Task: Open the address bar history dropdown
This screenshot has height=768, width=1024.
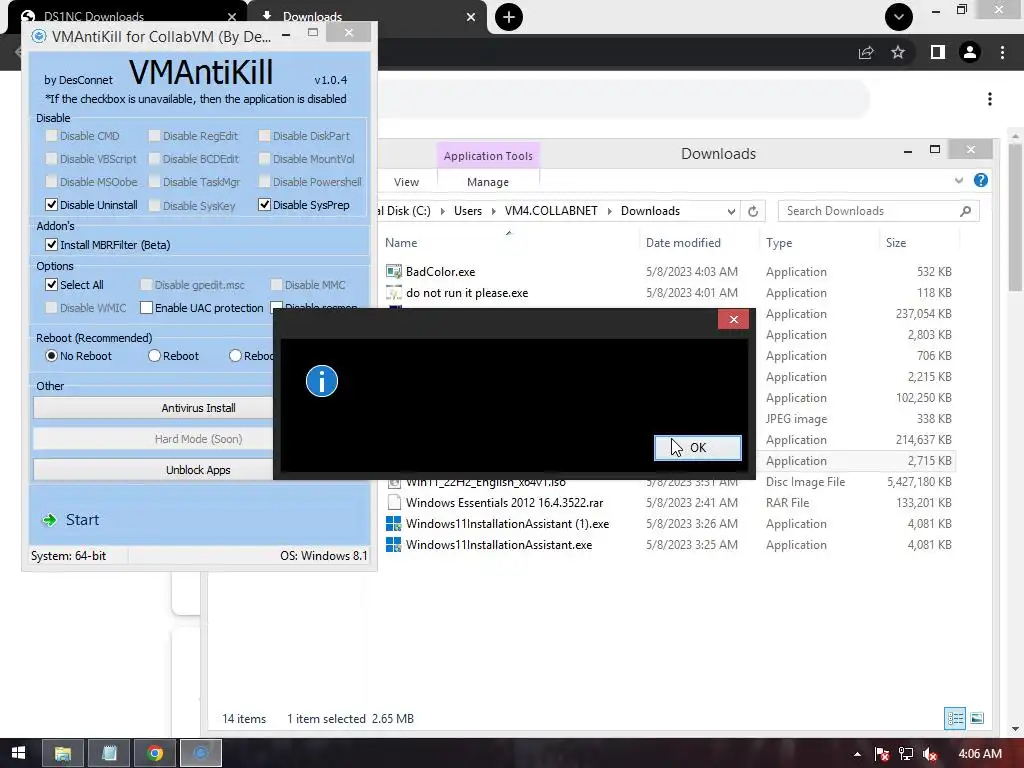Action: (x=731, y=211)
